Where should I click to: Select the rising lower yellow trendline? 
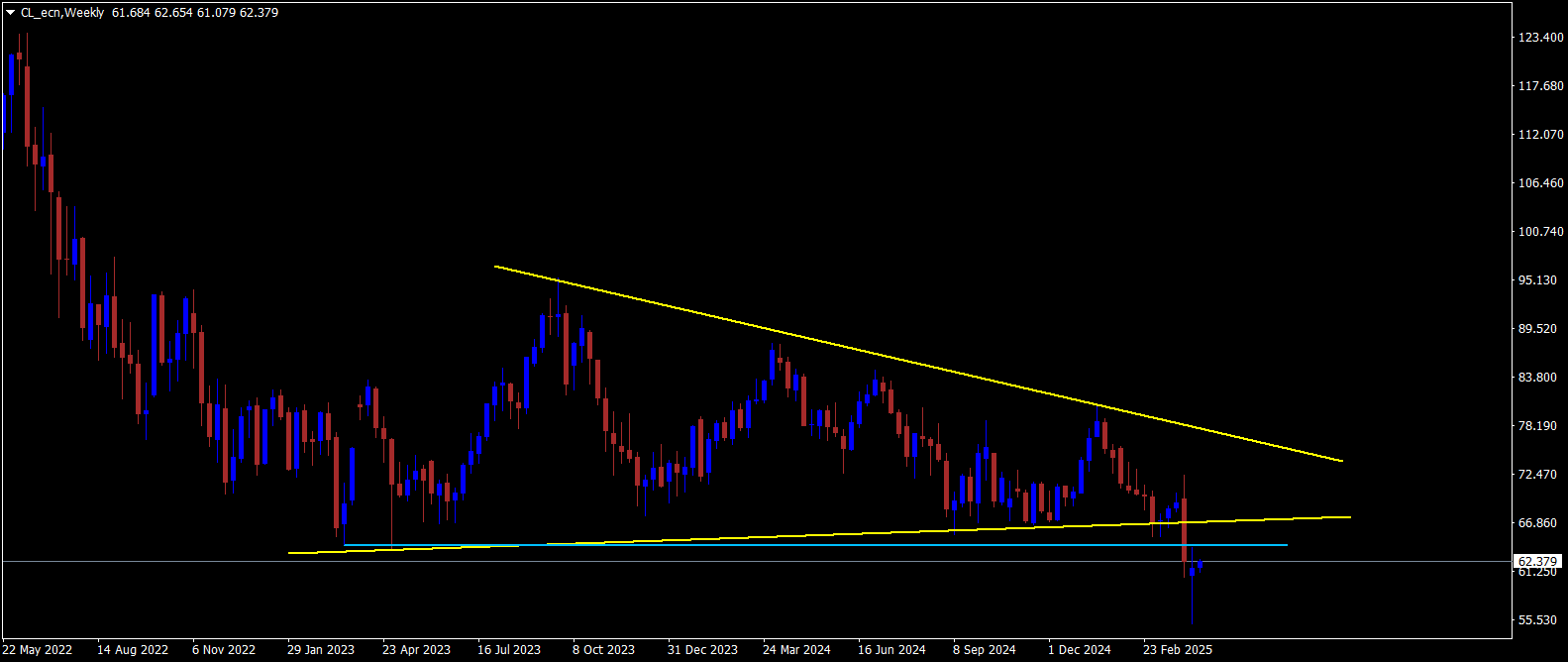click(819, 535)
